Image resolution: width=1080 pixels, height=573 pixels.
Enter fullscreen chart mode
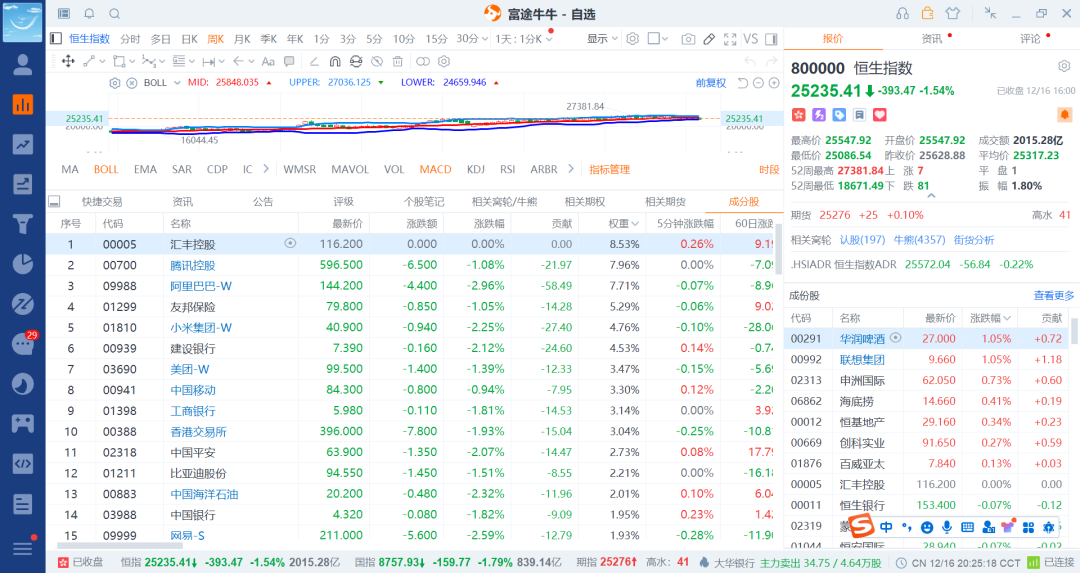pyautogui.click(x=730, y=39)
